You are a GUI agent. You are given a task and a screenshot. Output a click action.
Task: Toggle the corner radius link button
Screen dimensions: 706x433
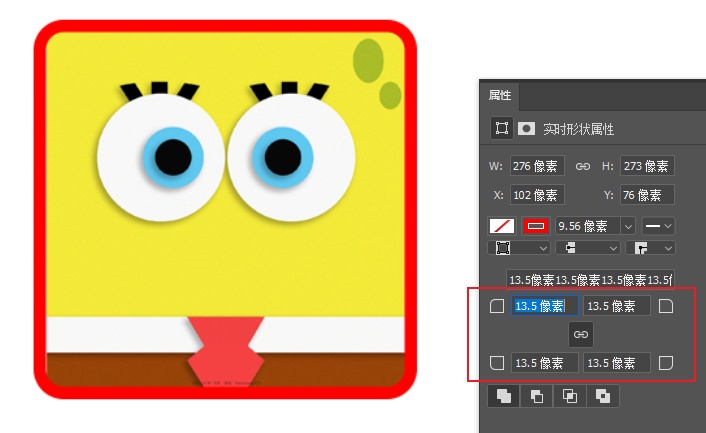point(581,334)
